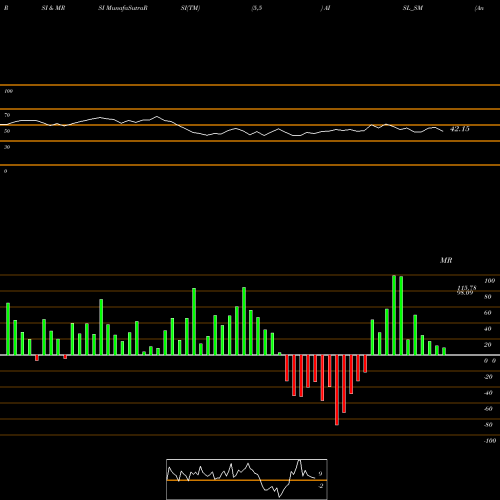Click the 'SI(TM)' header text

click(x=190, y=8)
